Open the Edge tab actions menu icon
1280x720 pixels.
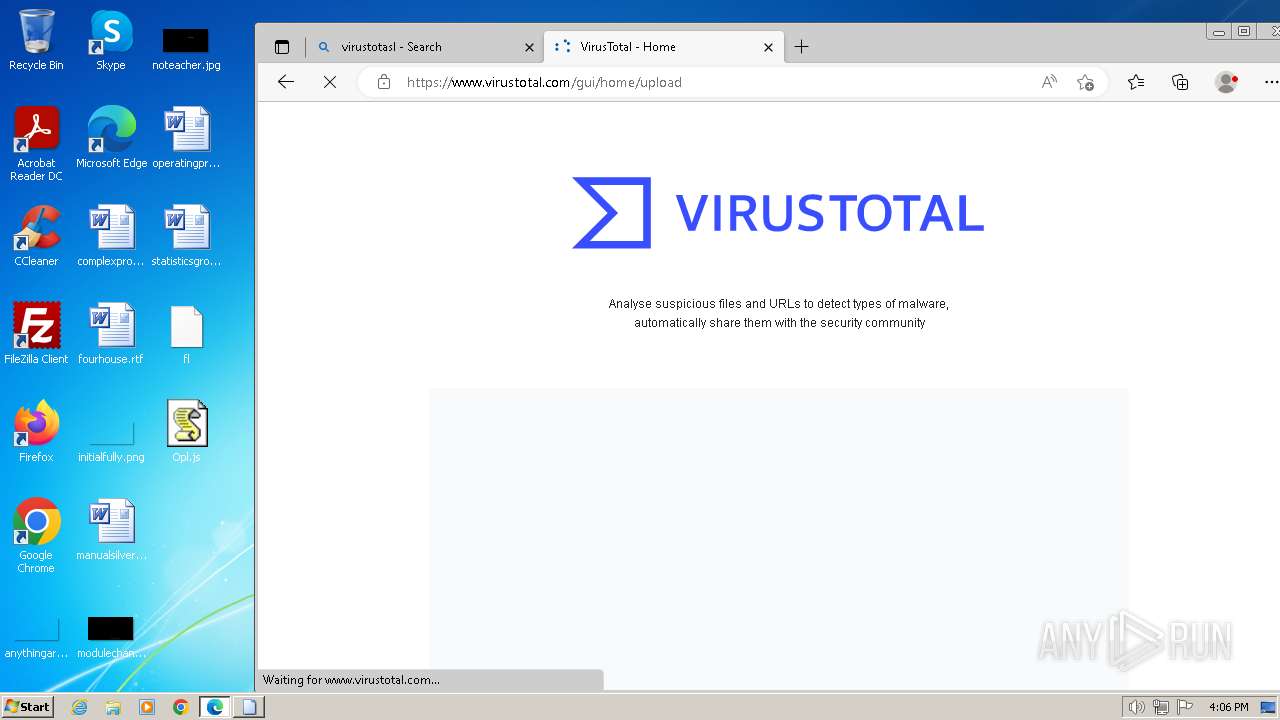pyautogui.click(x=282, y=47)
